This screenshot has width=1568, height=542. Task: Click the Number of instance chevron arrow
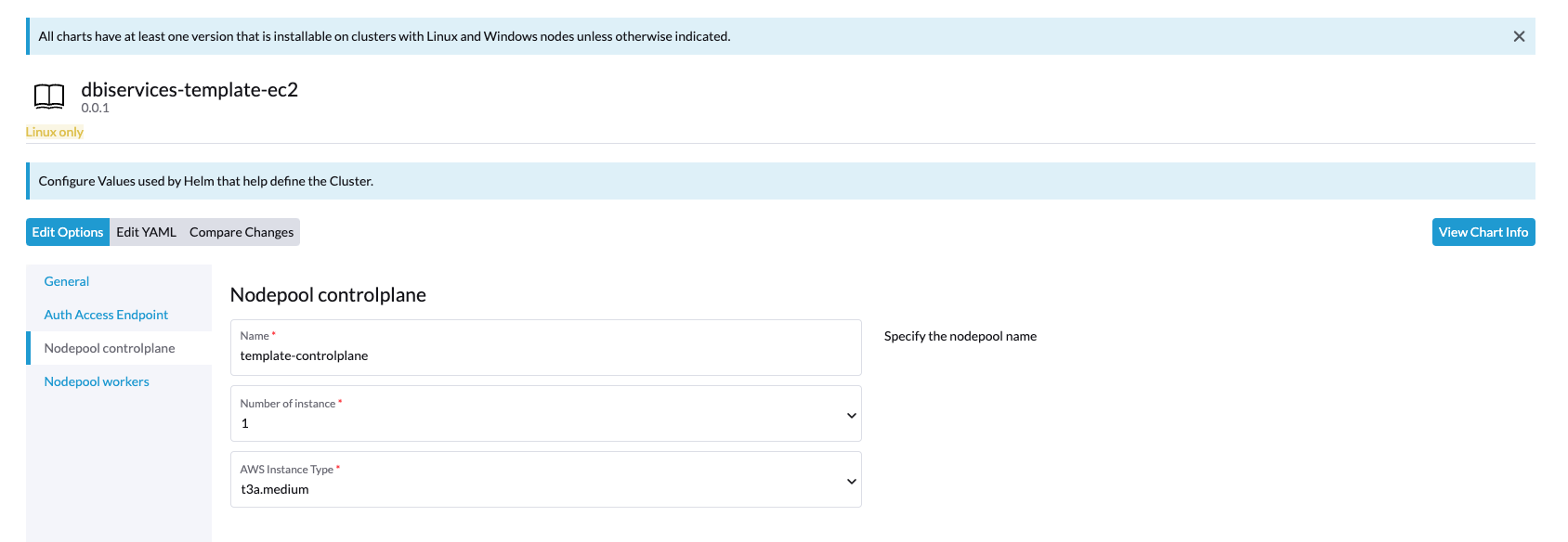(x=851, y=415)
